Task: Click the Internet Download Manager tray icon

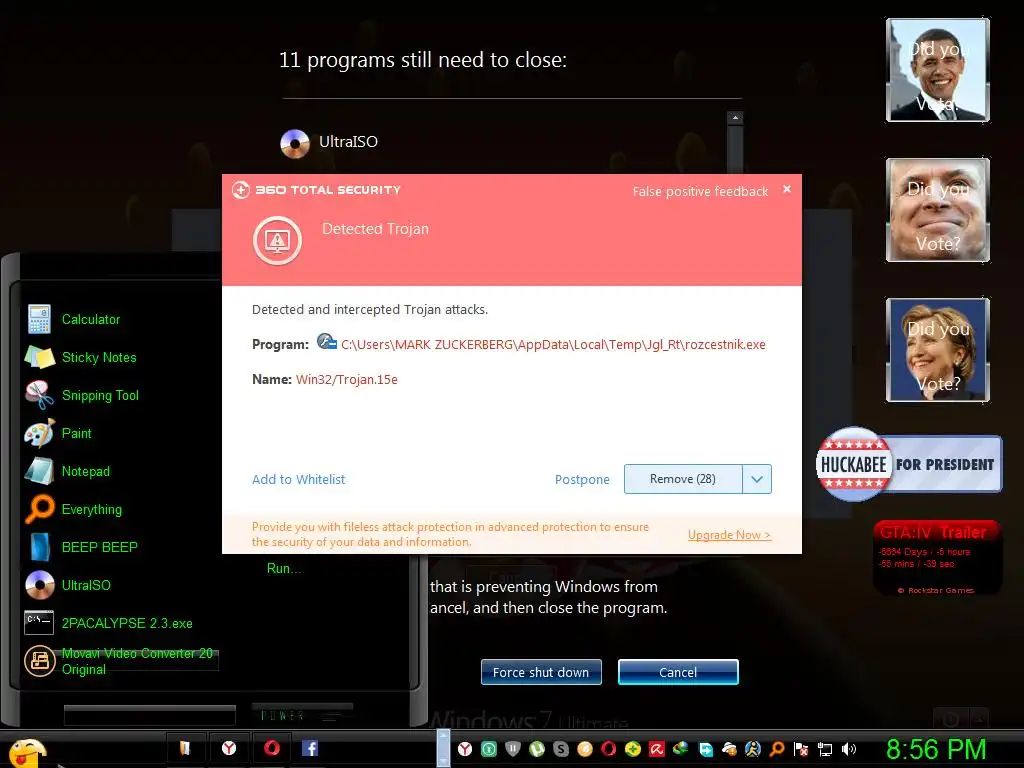Action: tap(680, 749)
